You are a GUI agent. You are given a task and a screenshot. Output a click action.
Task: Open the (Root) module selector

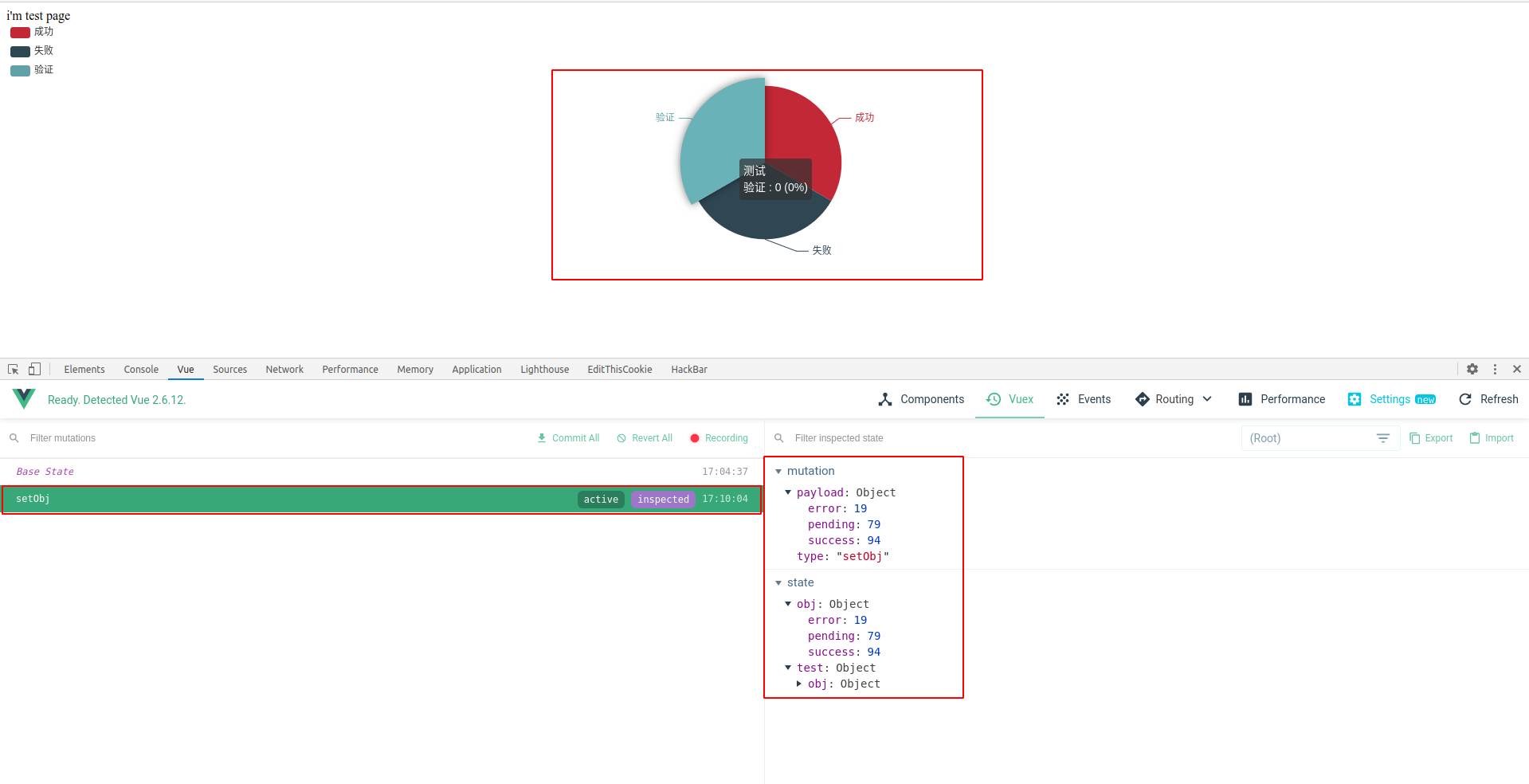point(1320,438)
